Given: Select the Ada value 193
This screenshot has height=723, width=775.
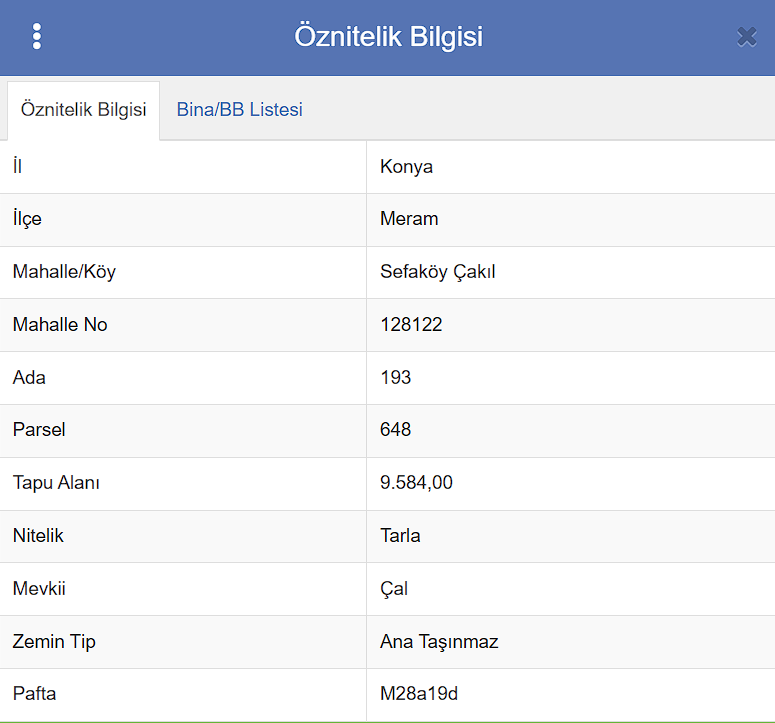Looking at the screenshot, I should pyautogui.click(x=395, y=378).
